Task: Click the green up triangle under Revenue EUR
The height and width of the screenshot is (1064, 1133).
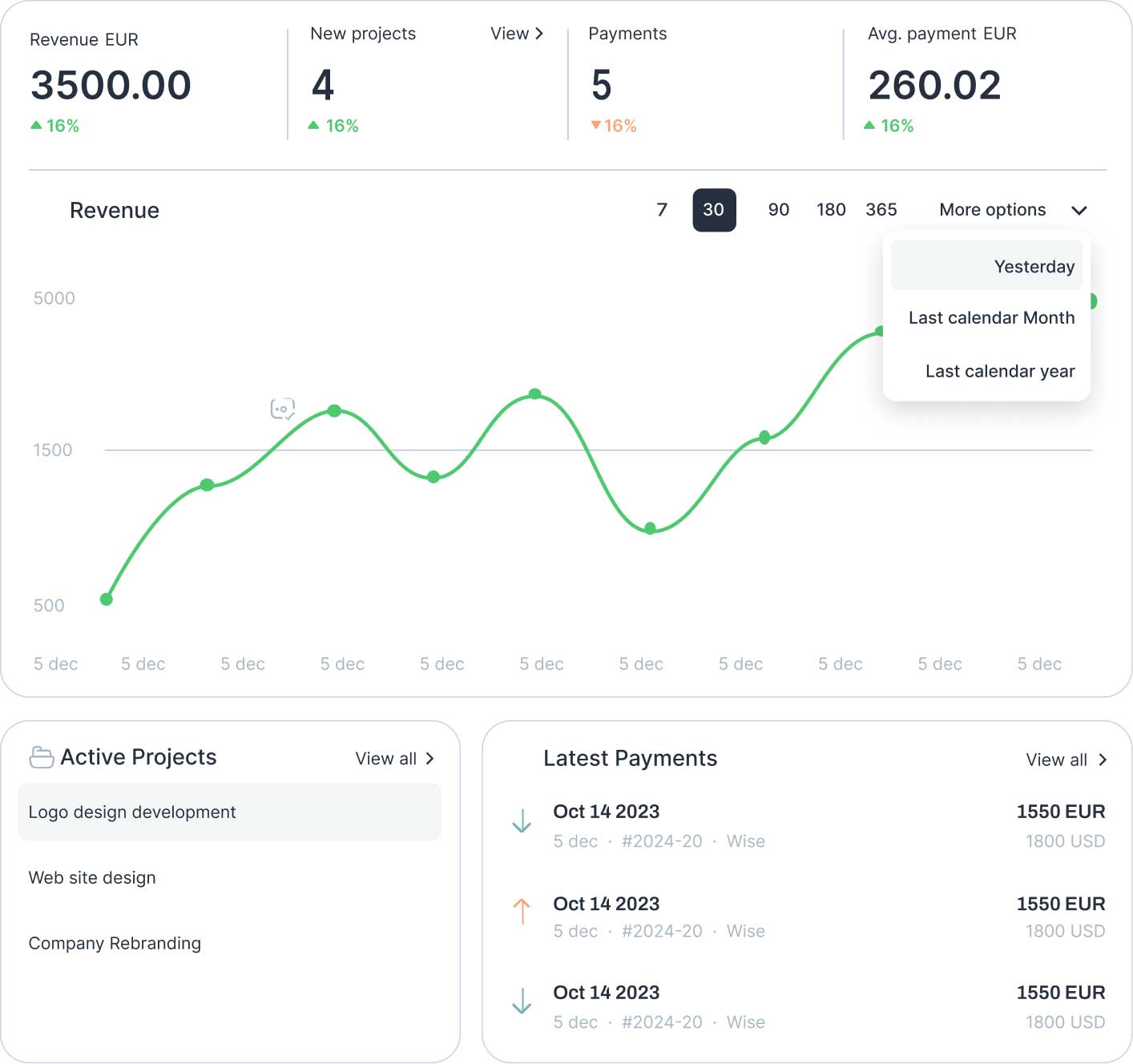Action: (36, 125)
